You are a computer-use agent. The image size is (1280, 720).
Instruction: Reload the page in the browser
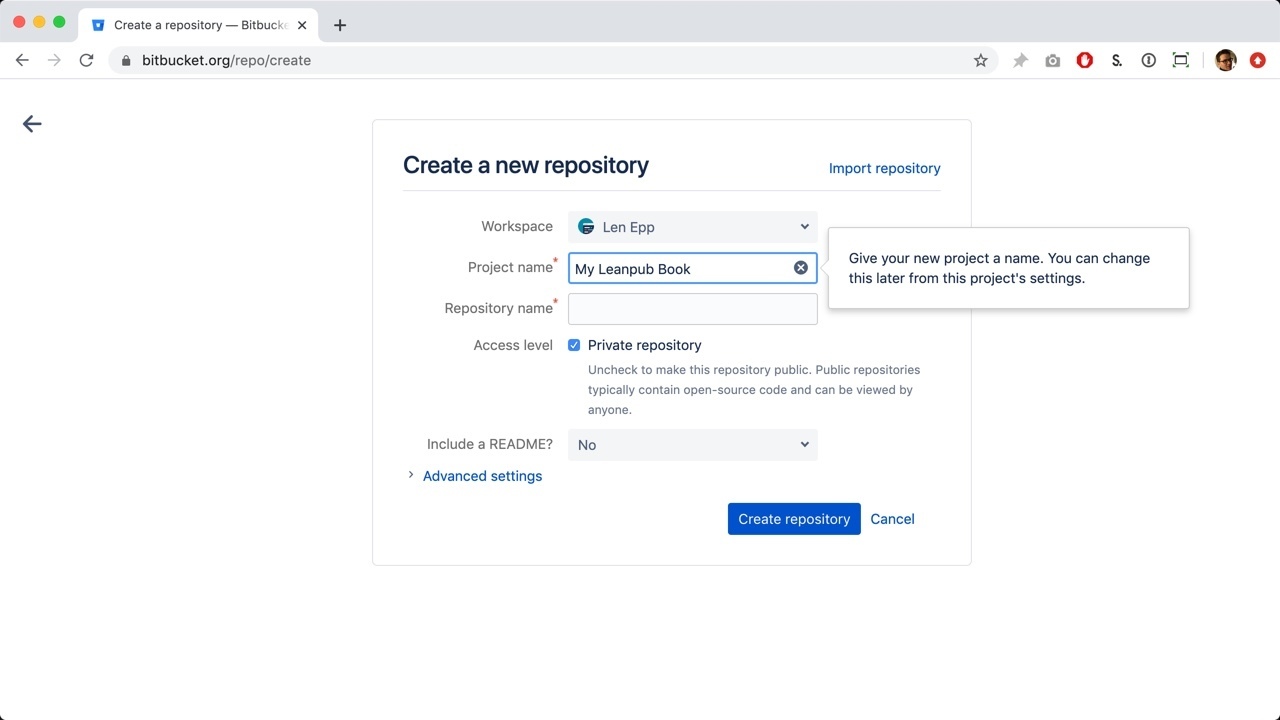(86, 61)
